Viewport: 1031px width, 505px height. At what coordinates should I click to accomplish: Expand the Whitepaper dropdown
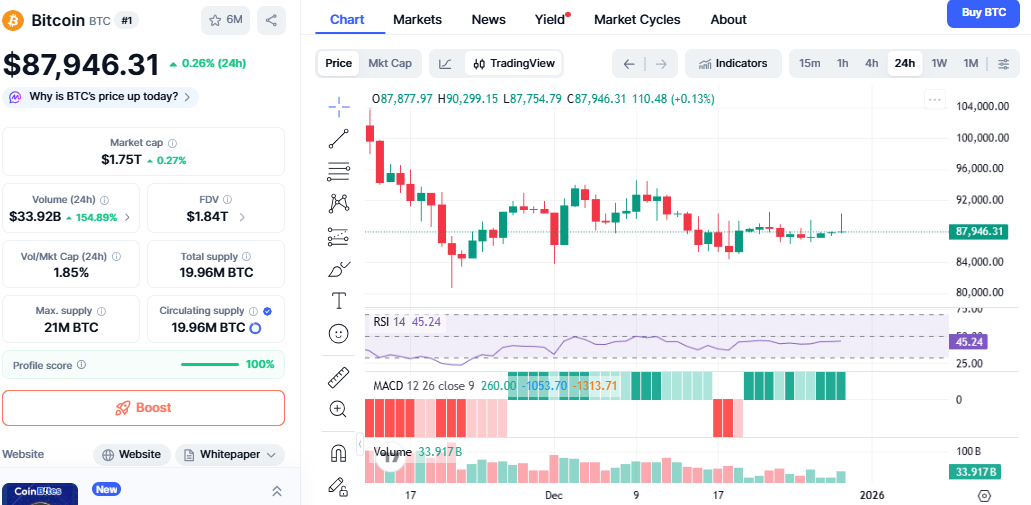(231, 454)
